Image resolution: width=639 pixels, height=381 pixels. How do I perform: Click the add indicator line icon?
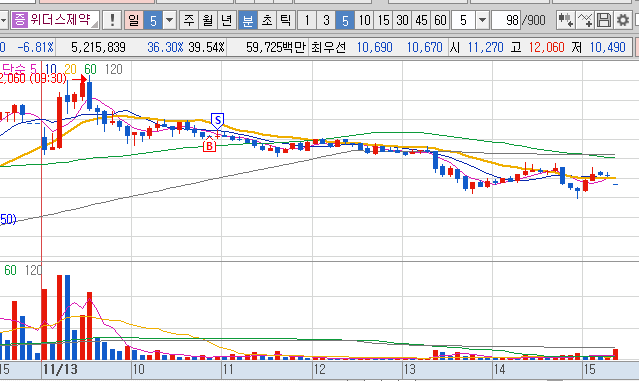point(585,20)
